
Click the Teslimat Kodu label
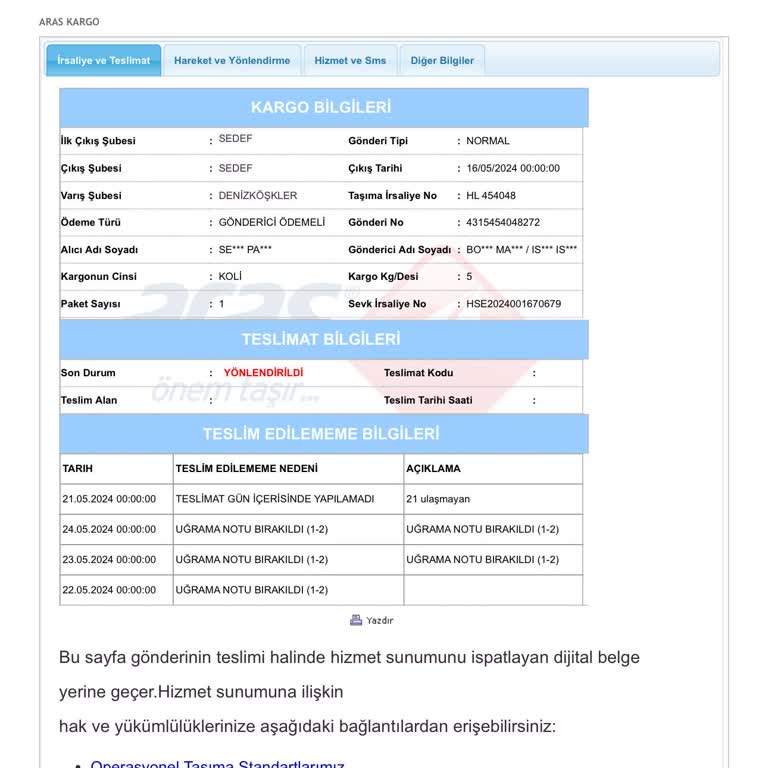[418, 373]
